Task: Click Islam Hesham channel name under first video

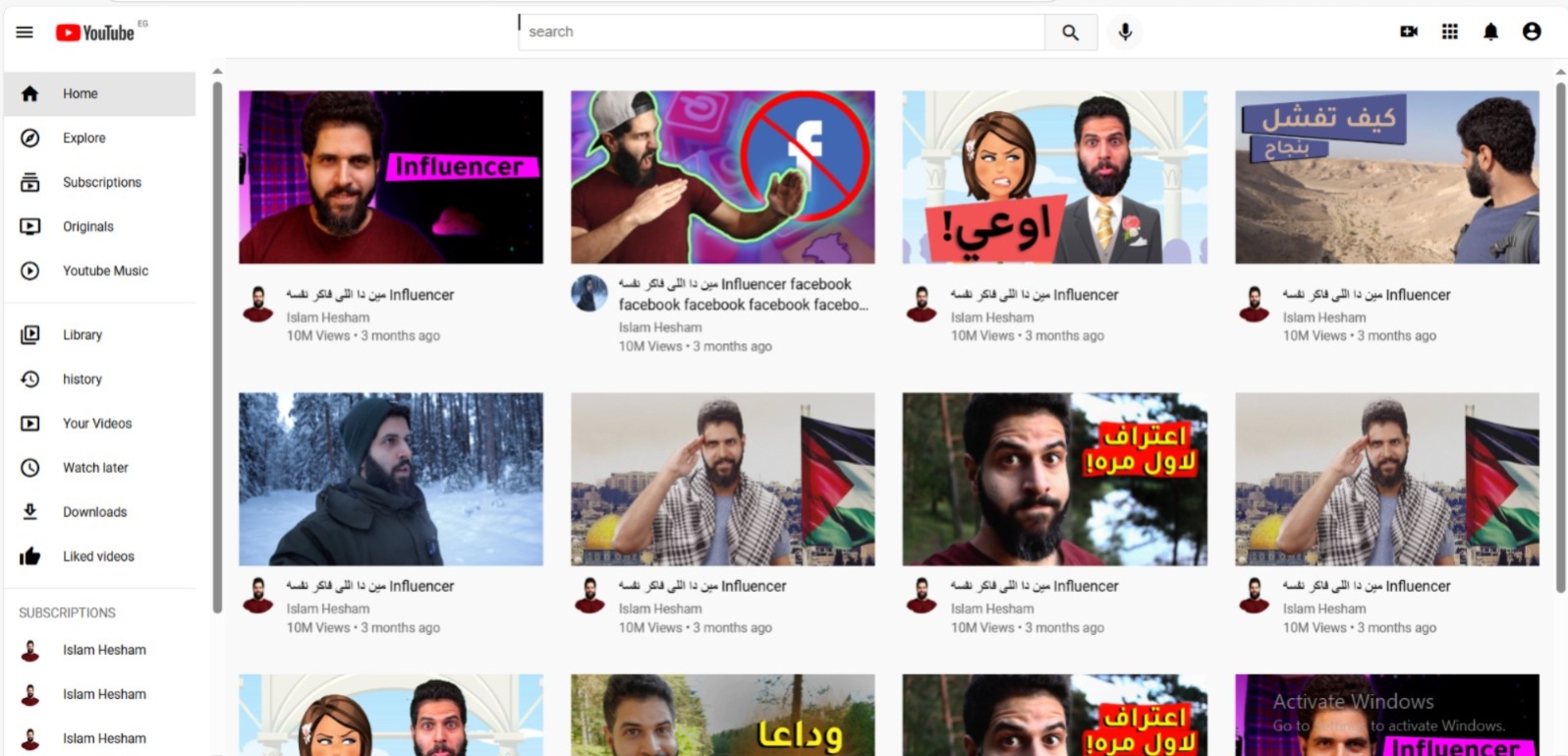Action: pos(328,318)
